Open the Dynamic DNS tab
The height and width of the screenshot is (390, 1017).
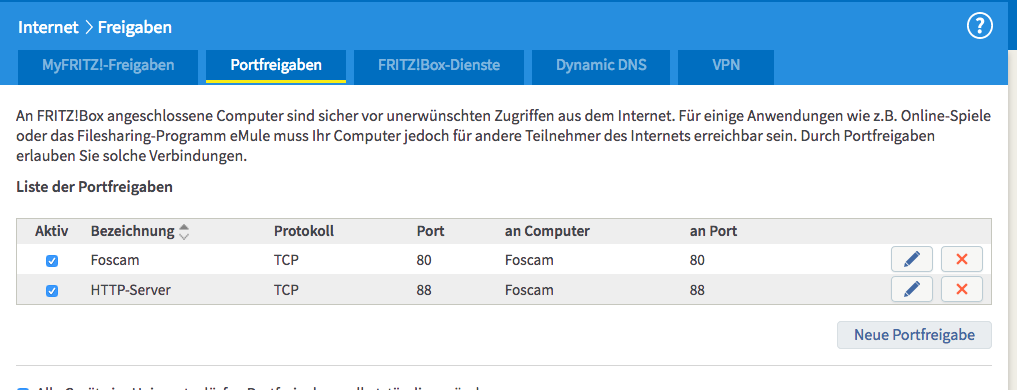601,66
